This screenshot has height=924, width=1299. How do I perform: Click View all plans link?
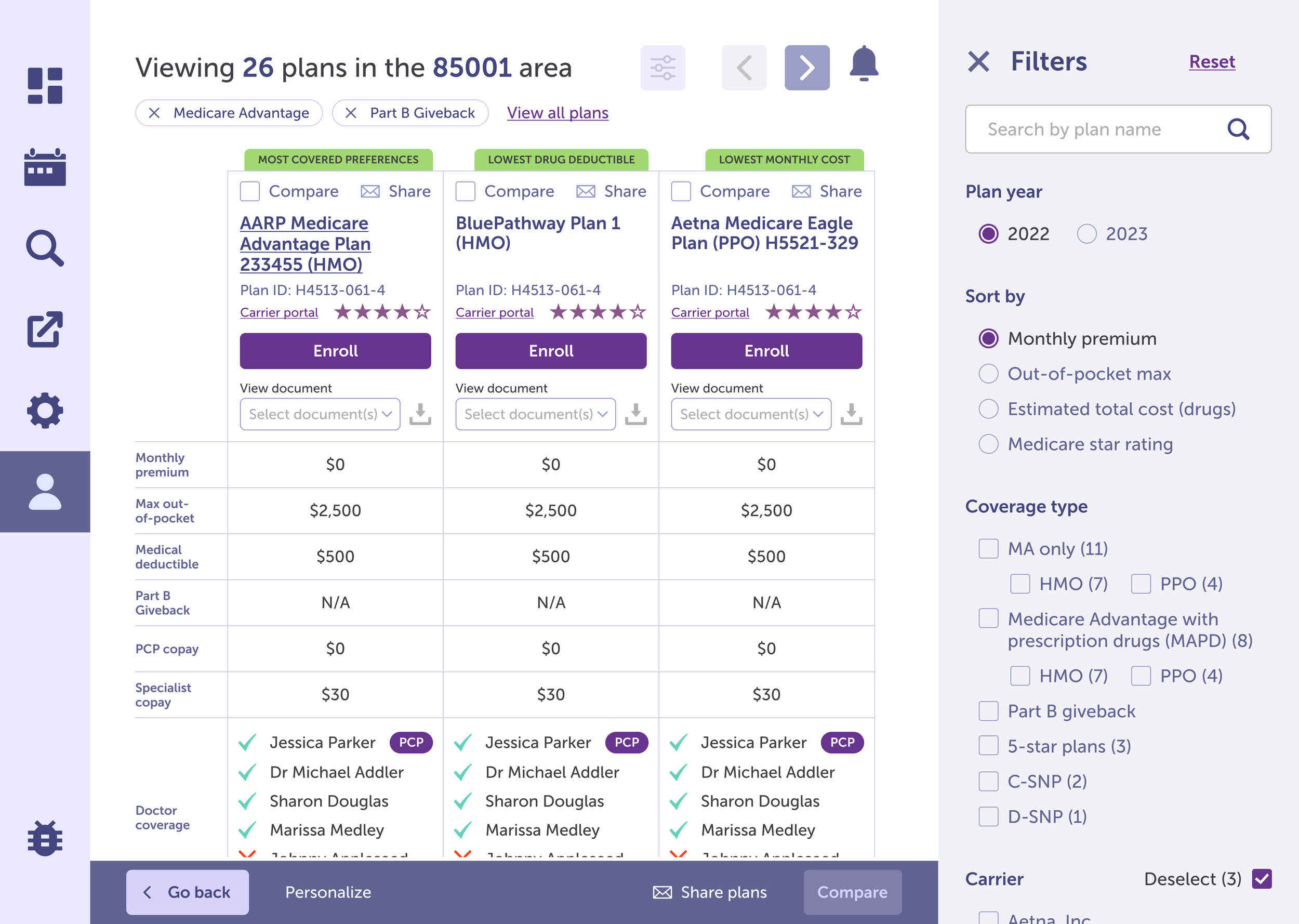click(x=558, y=113)
